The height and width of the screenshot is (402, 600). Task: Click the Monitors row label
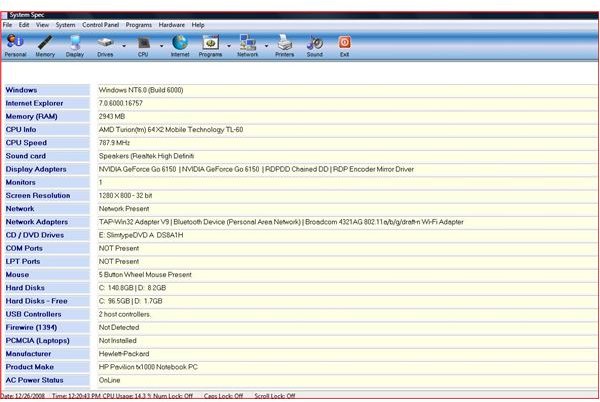point(20,182)
